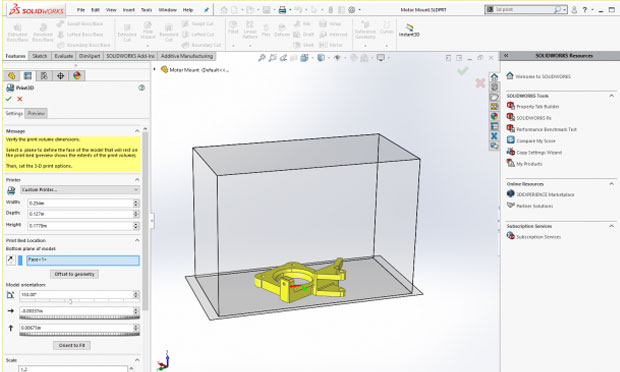Open the File menu
The height and width of the screenshot is (372, 620).
point(81,10)
